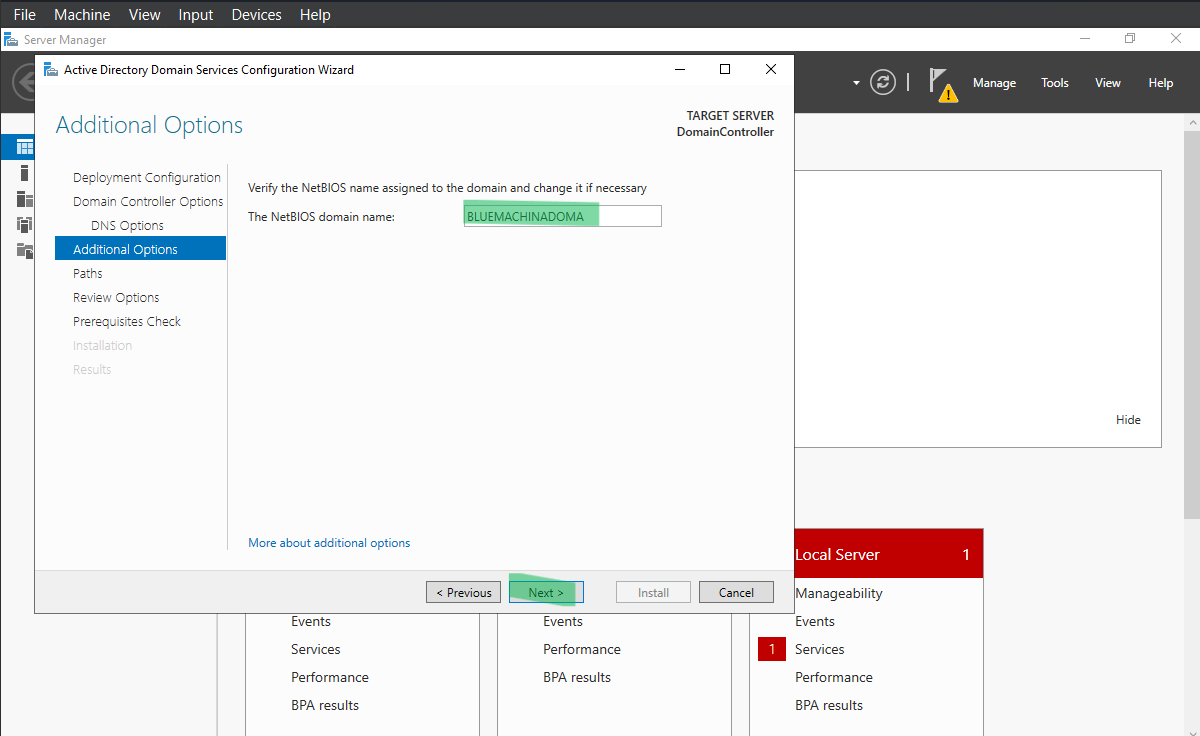Click the greyed-out Install button
This screenshot has width=1200, height=736.
654,592
